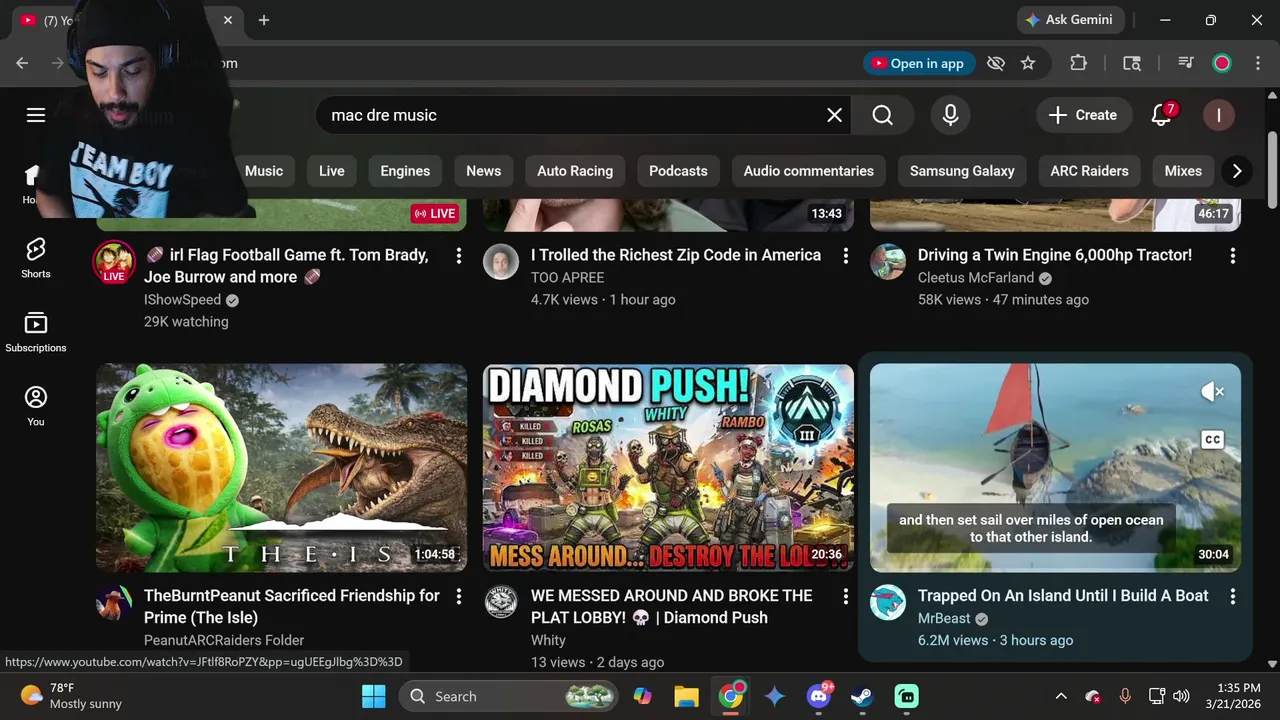Click the page vertical scrollbar
The width and height of the screenshot is (1280, 720).
point(1272,170)
